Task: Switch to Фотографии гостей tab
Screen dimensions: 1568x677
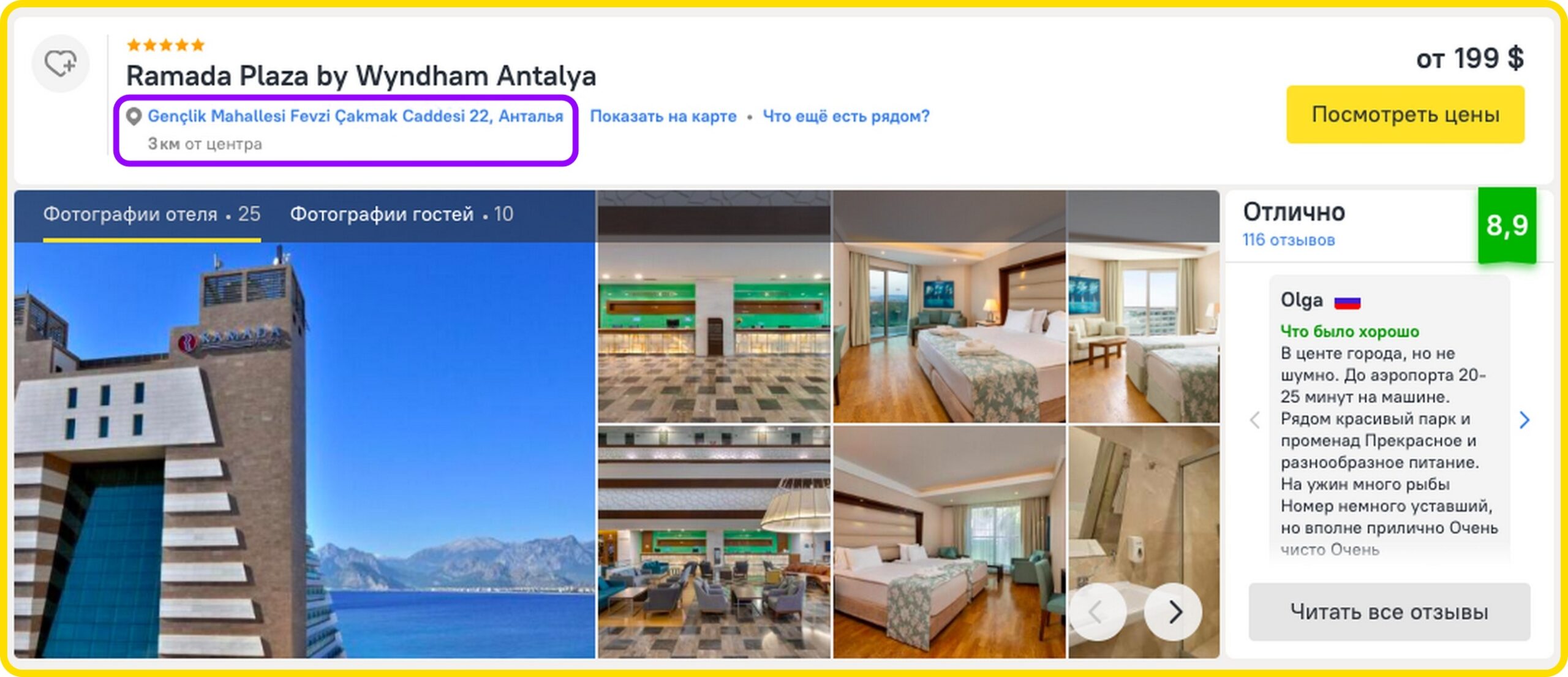Action: coord(401,214)
